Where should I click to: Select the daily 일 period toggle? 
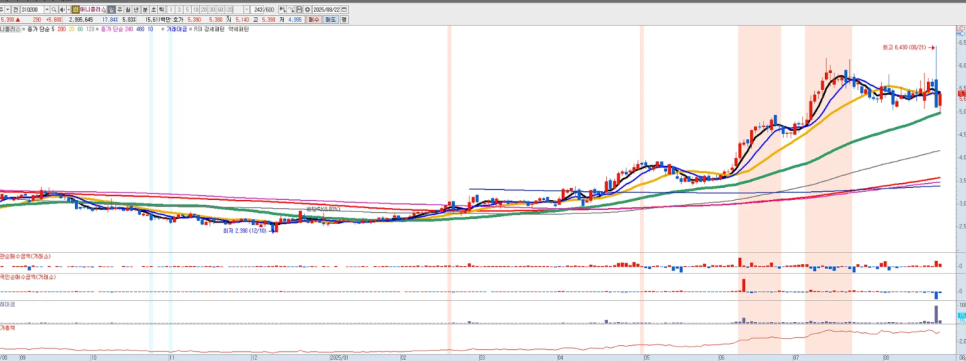111,10
